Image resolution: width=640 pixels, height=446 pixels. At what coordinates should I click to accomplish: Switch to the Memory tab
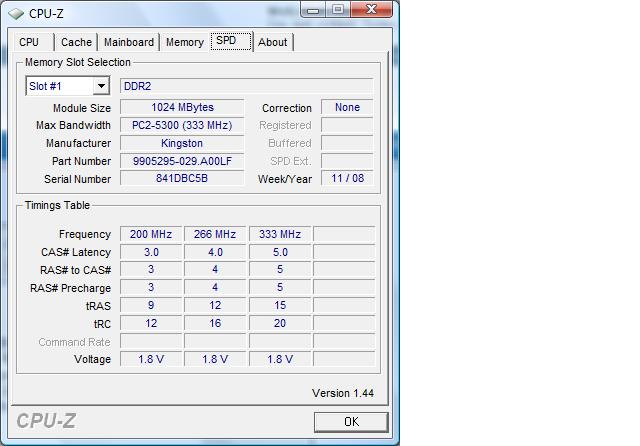[184, 42]
